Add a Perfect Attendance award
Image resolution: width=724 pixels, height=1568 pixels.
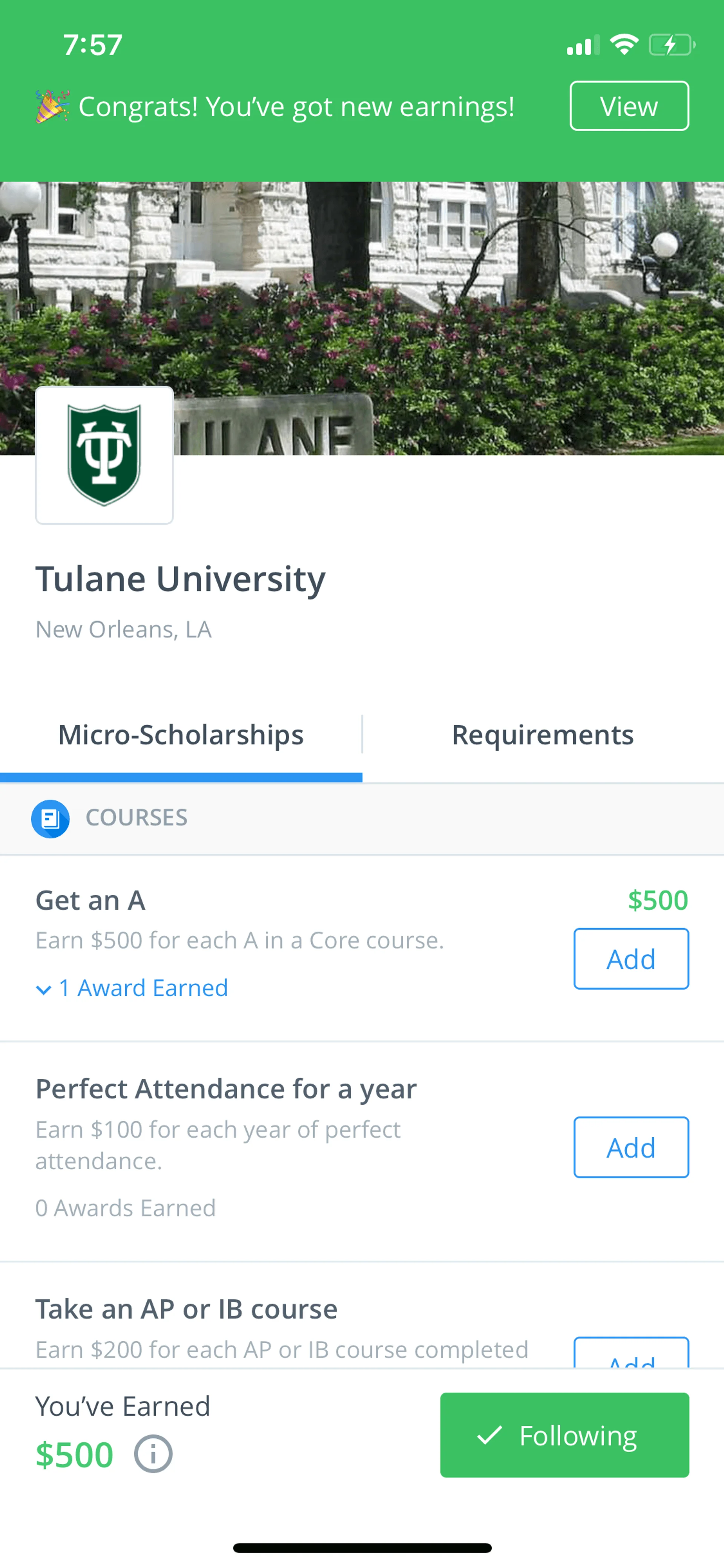[630, 1147]
